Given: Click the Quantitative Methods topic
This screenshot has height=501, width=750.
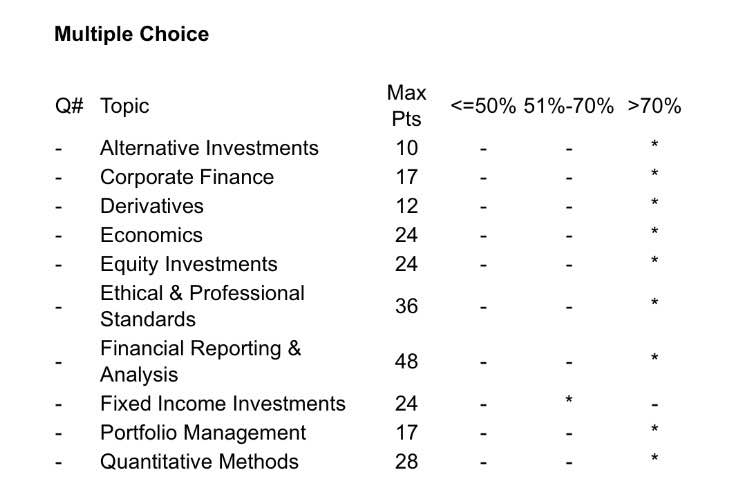Looking at the screenshot, I should click(199, 462).
